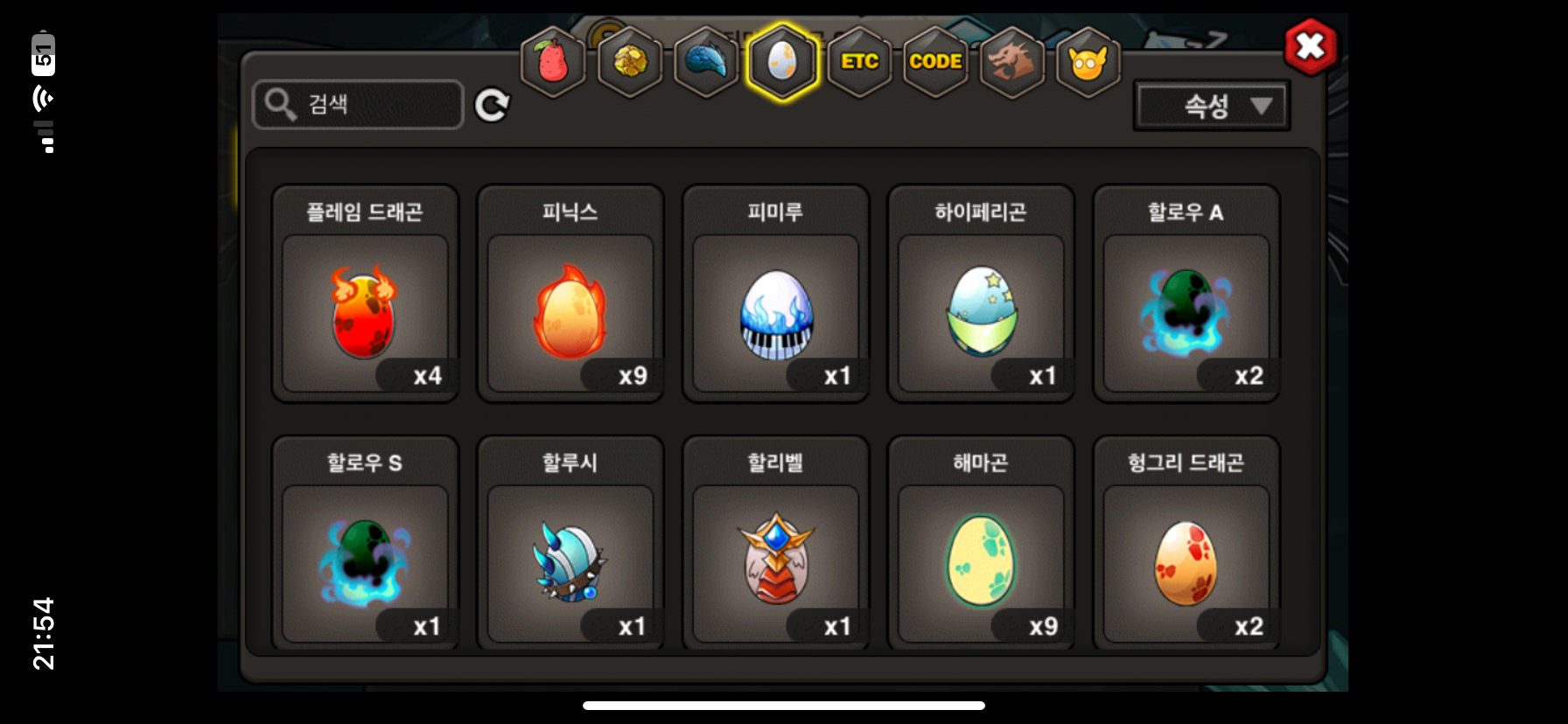The width and height of the screenshot is (1568, 724).
Task: Choose the 할루시 spiked helmet egg
Action: pos(570,544)
